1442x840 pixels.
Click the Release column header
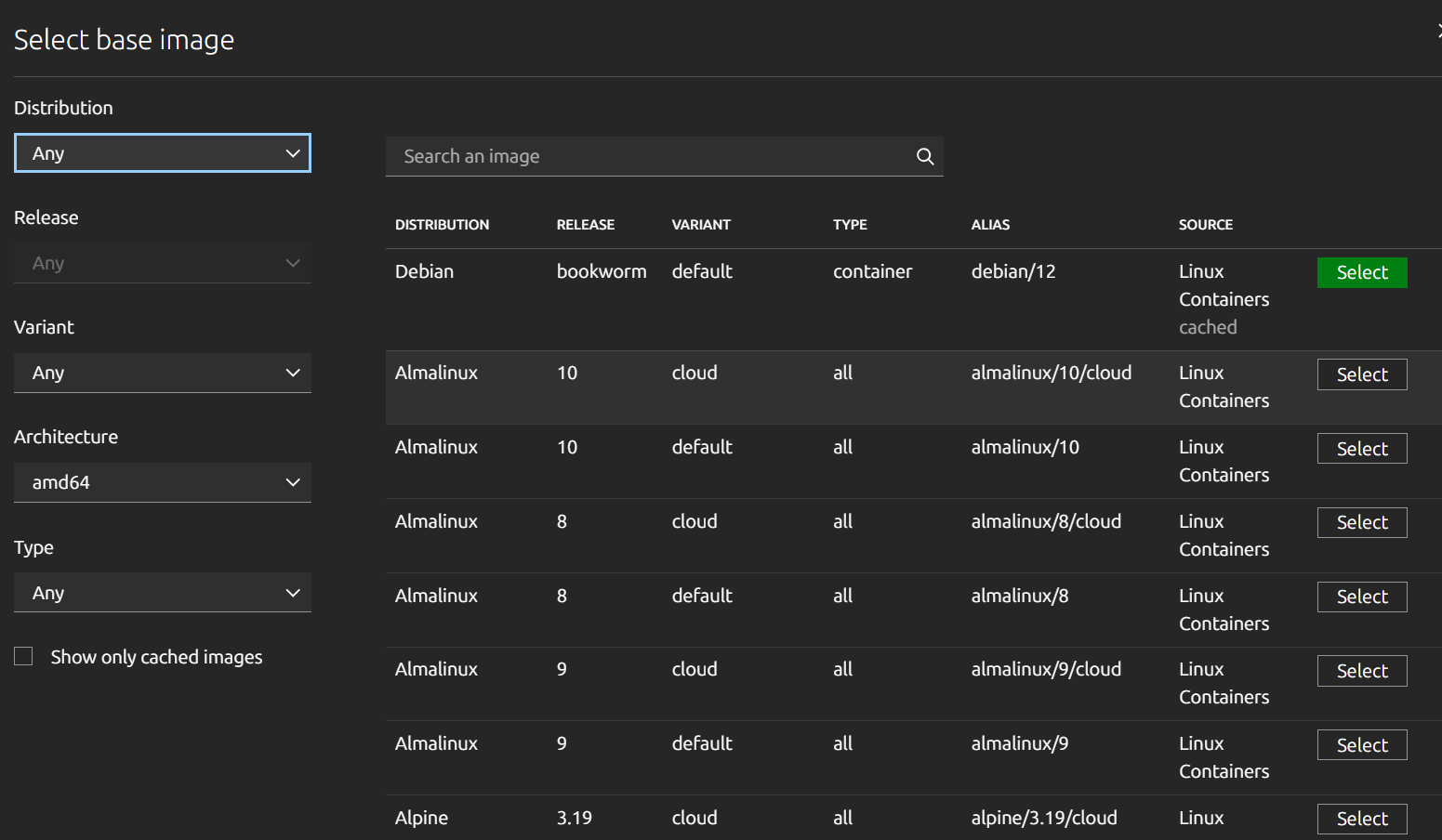pyautogui.click(x=585, y=225)
